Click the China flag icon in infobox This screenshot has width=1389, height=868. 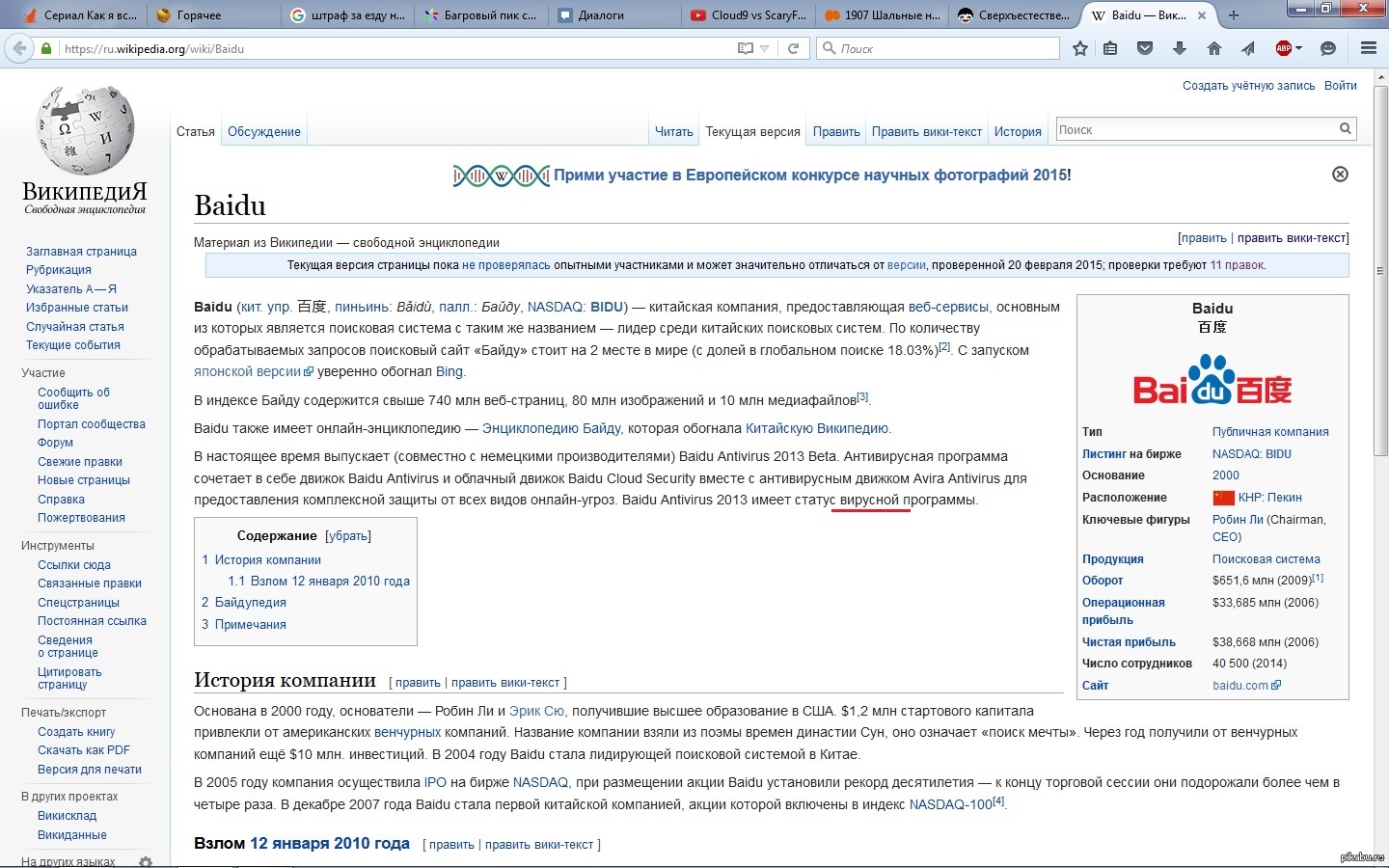point(1223,498)
